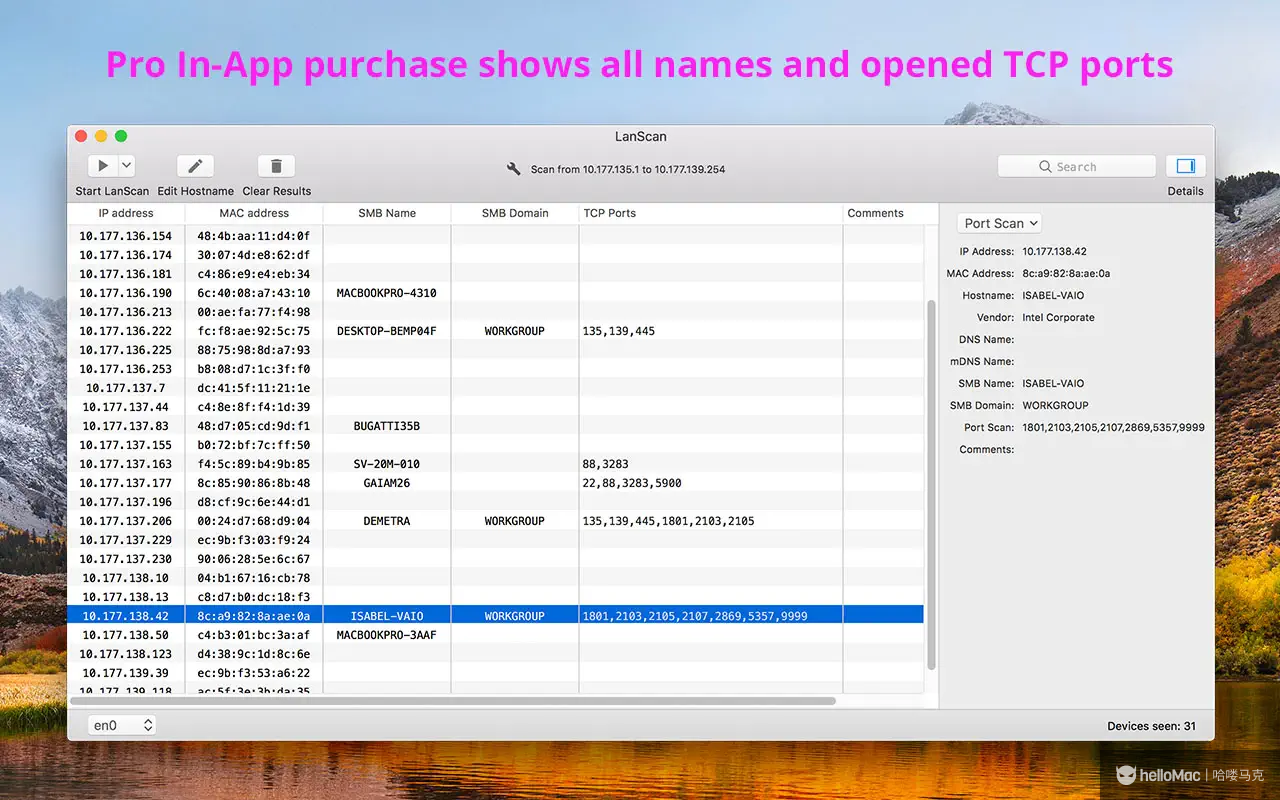Click the wrench scan settings icon
Image resolution: width=1280 pixels, height=800 pixels.
[x=514, y=169]
